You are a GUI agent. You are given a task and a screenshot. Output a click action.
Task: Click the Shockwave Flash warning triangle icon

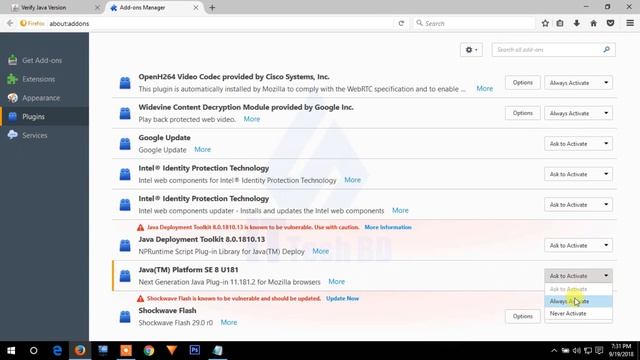(140, 299)
